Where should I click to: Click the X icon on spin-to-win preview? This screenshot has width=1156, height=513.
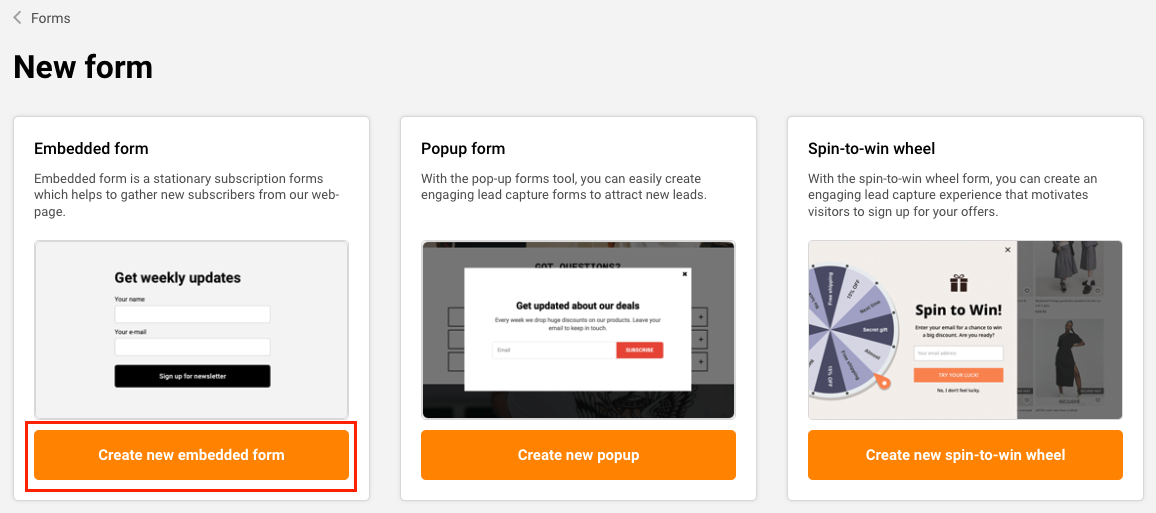tap(1007, 250)
